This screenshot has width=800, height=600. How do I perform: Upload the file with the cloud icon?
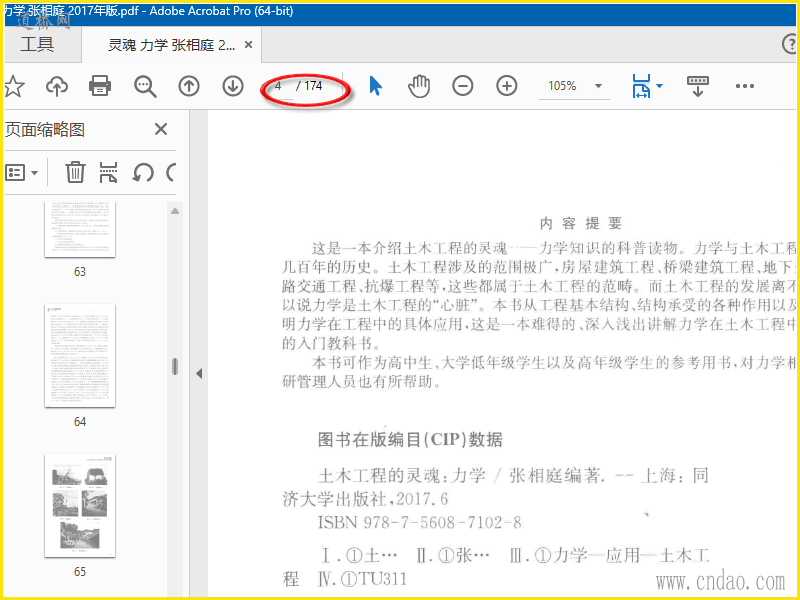[57, 86]
